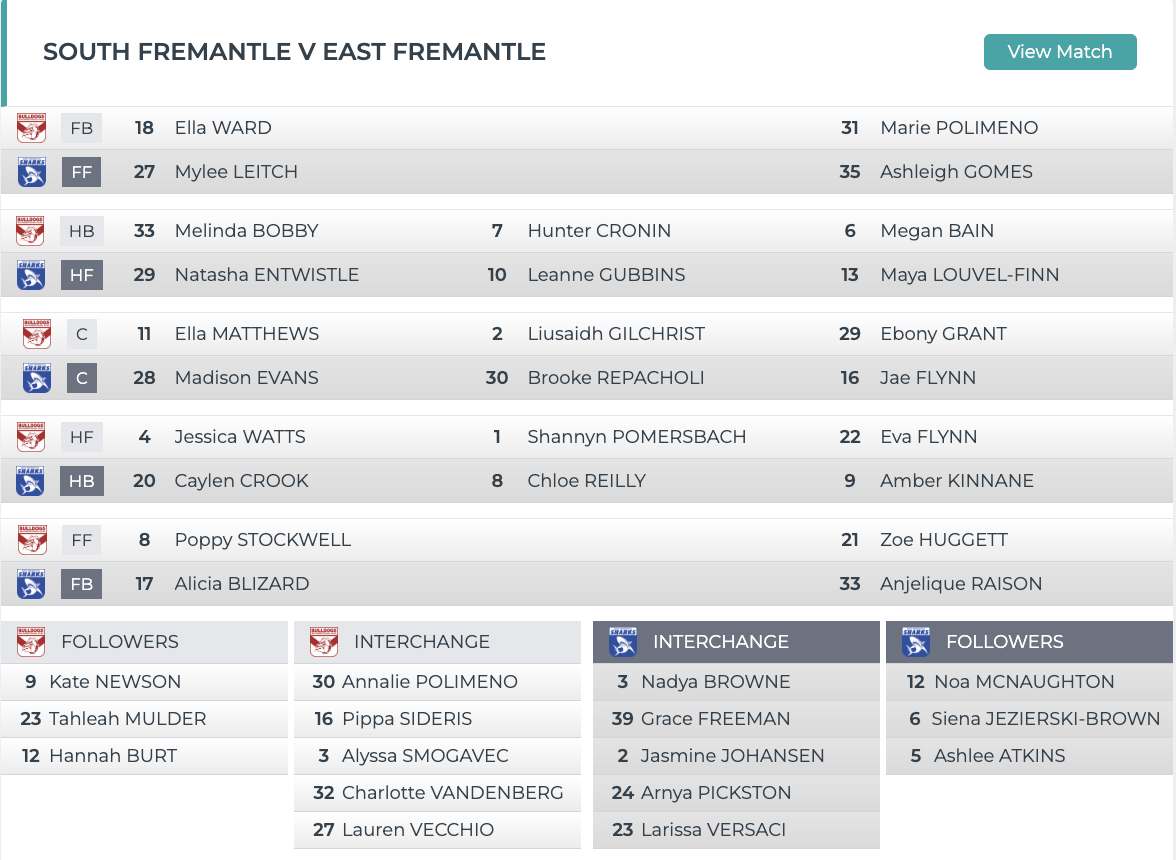Viewport: 1176px width, 860px height.
Task: Select player Hunter CRONIN
Action: pos(598,231)
